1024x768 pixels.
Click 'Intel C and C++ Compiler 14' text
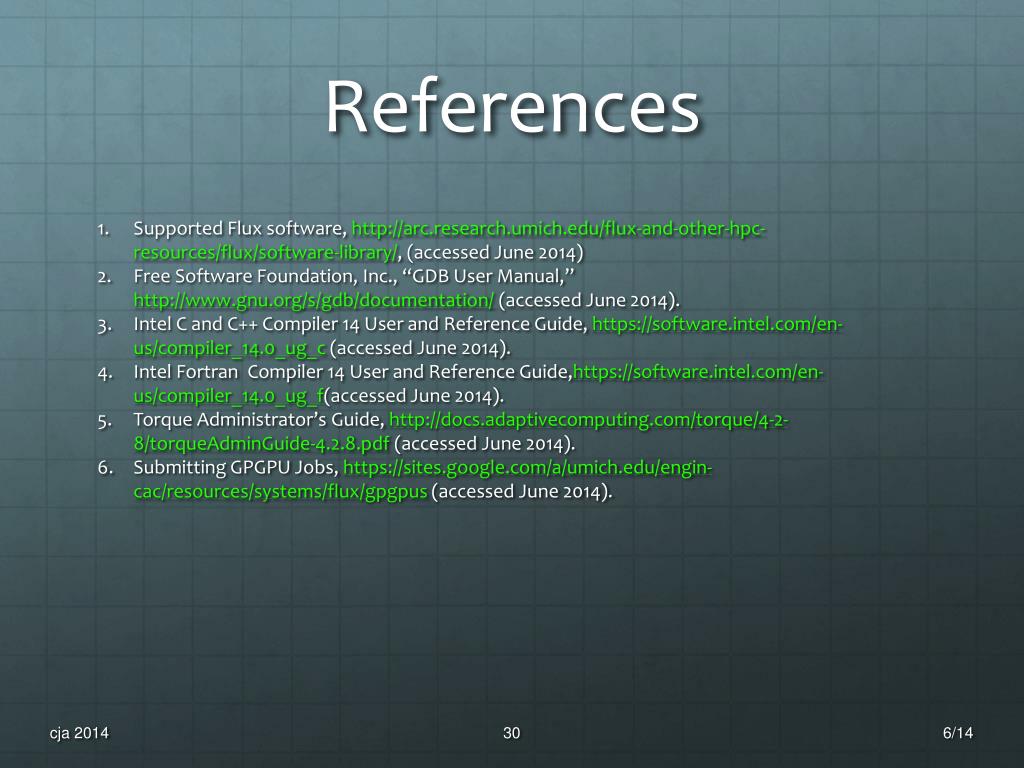246,325
